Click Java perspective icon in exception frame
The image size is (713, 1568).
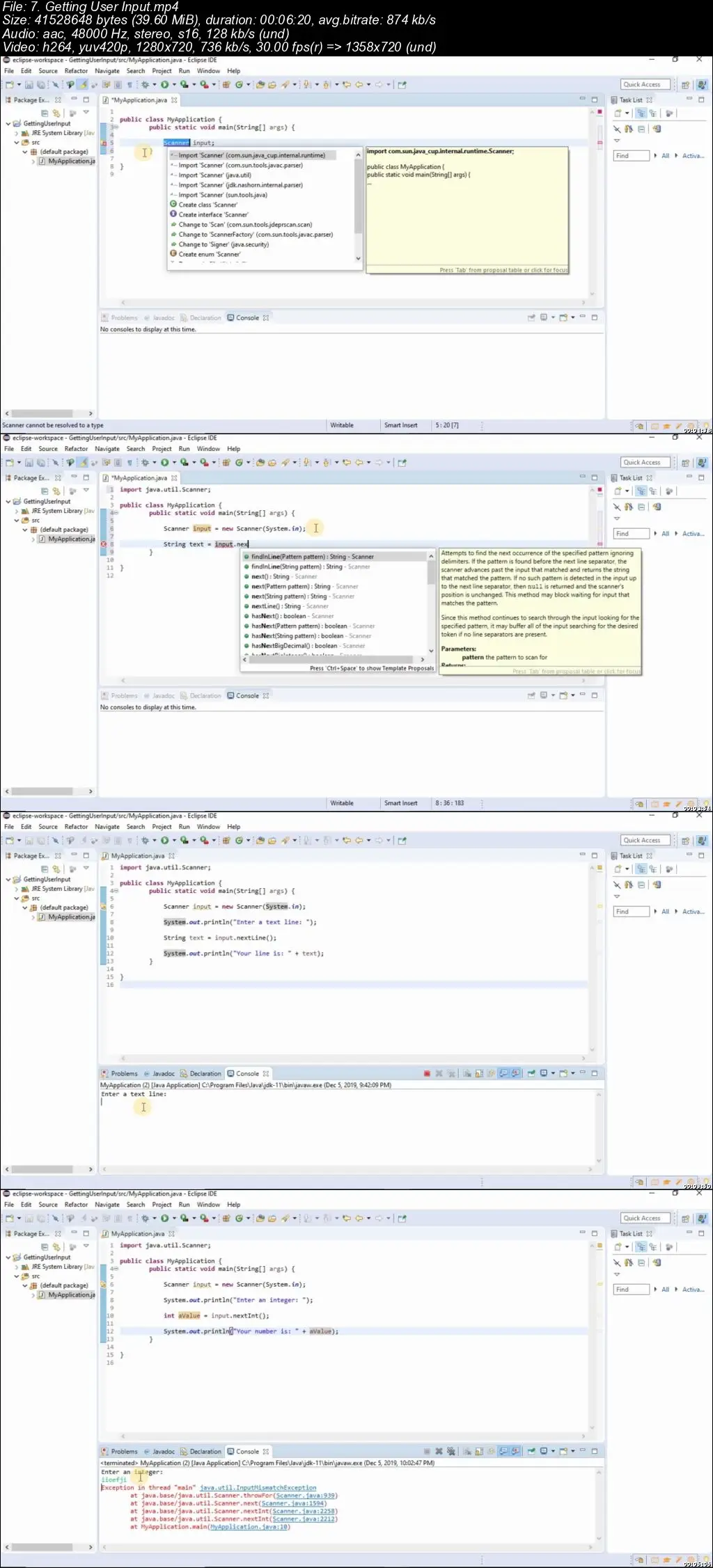(x=702, y=1219)
